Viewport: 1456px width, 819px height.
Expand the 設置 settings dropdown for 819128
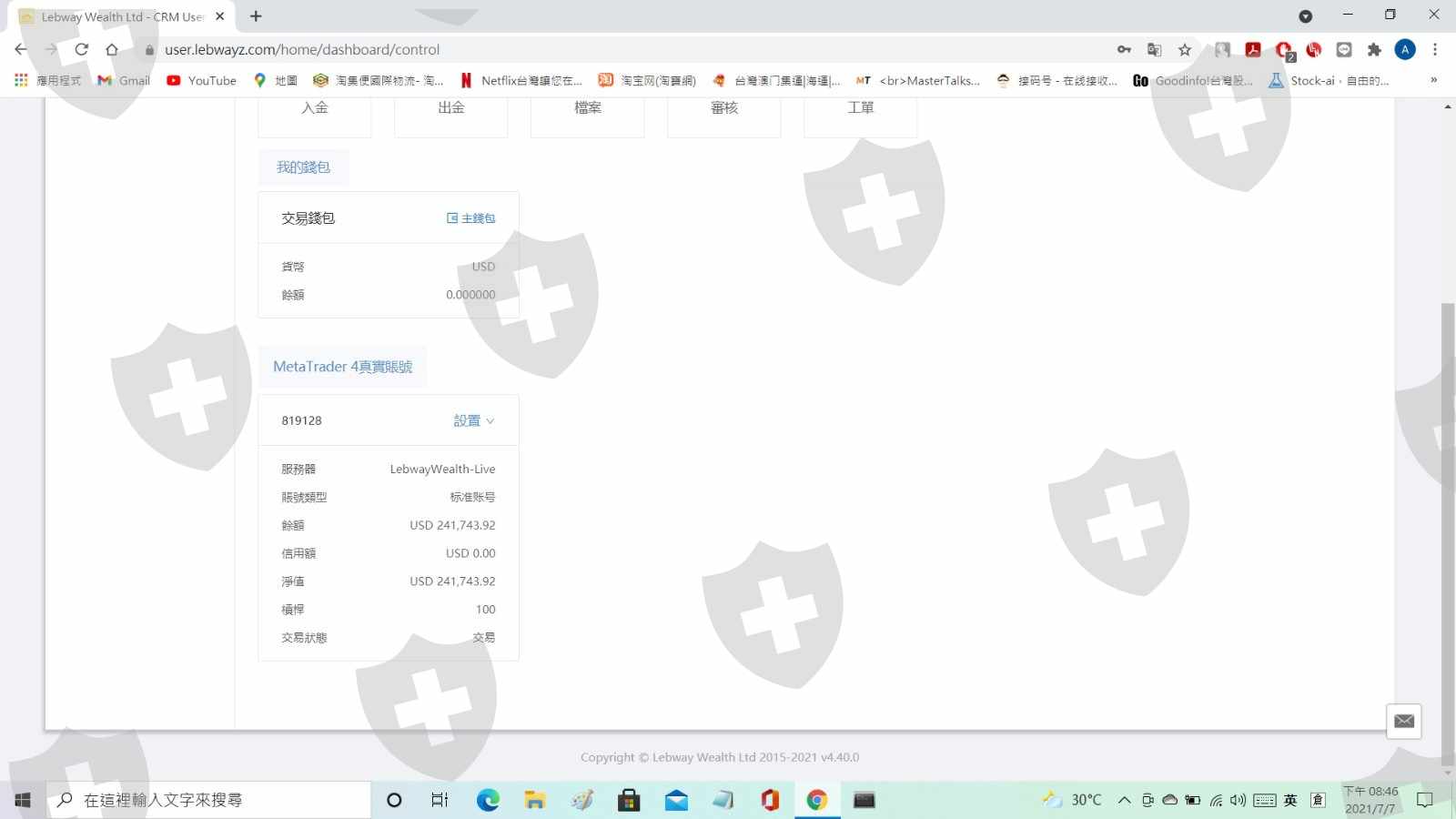(474, 420)
